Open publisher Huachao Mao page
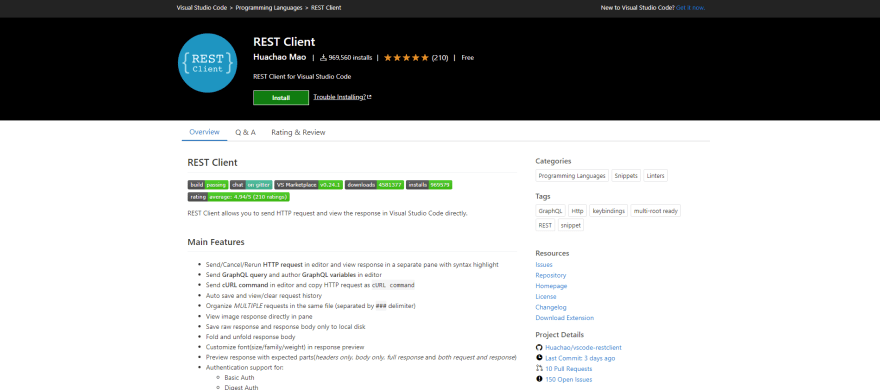 click(279, 57)
